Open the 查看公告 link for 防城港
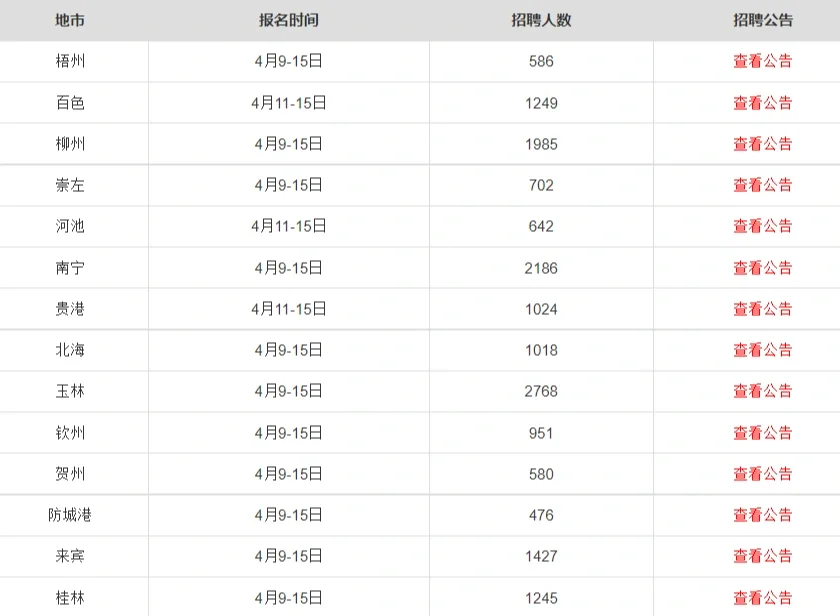 coord(762,515)
